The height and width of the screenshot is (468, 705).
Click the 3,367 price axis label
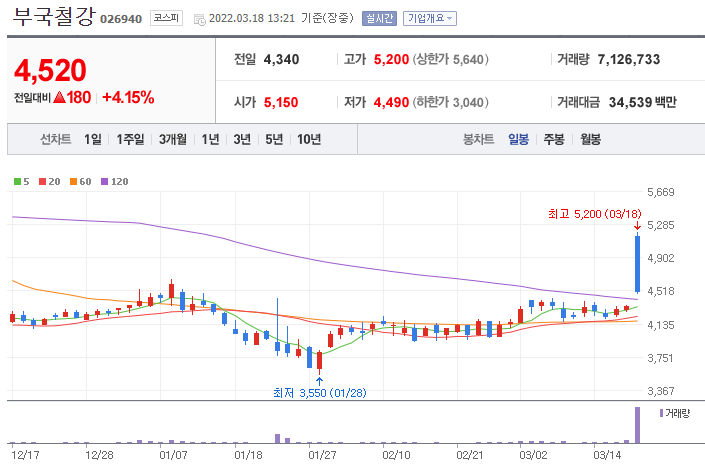click(x=661, y=391)
